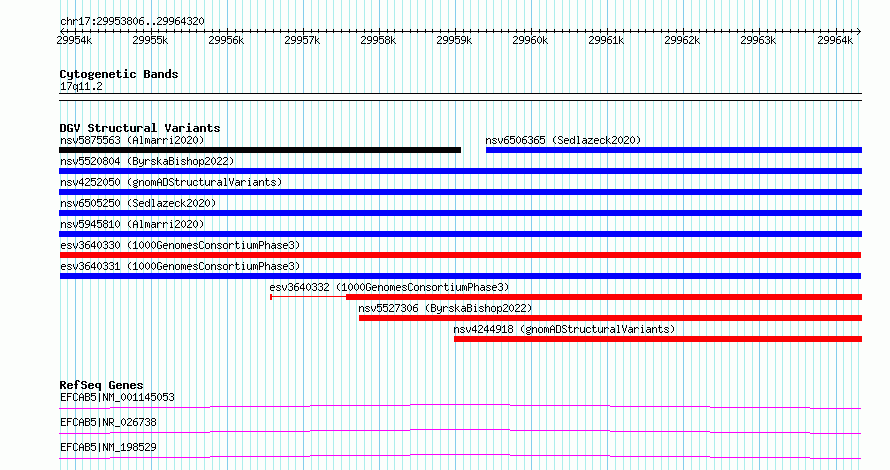Click the 29959k ruler tick label
The width and height of the screenshot is (890, 470).
pos(454,40)
